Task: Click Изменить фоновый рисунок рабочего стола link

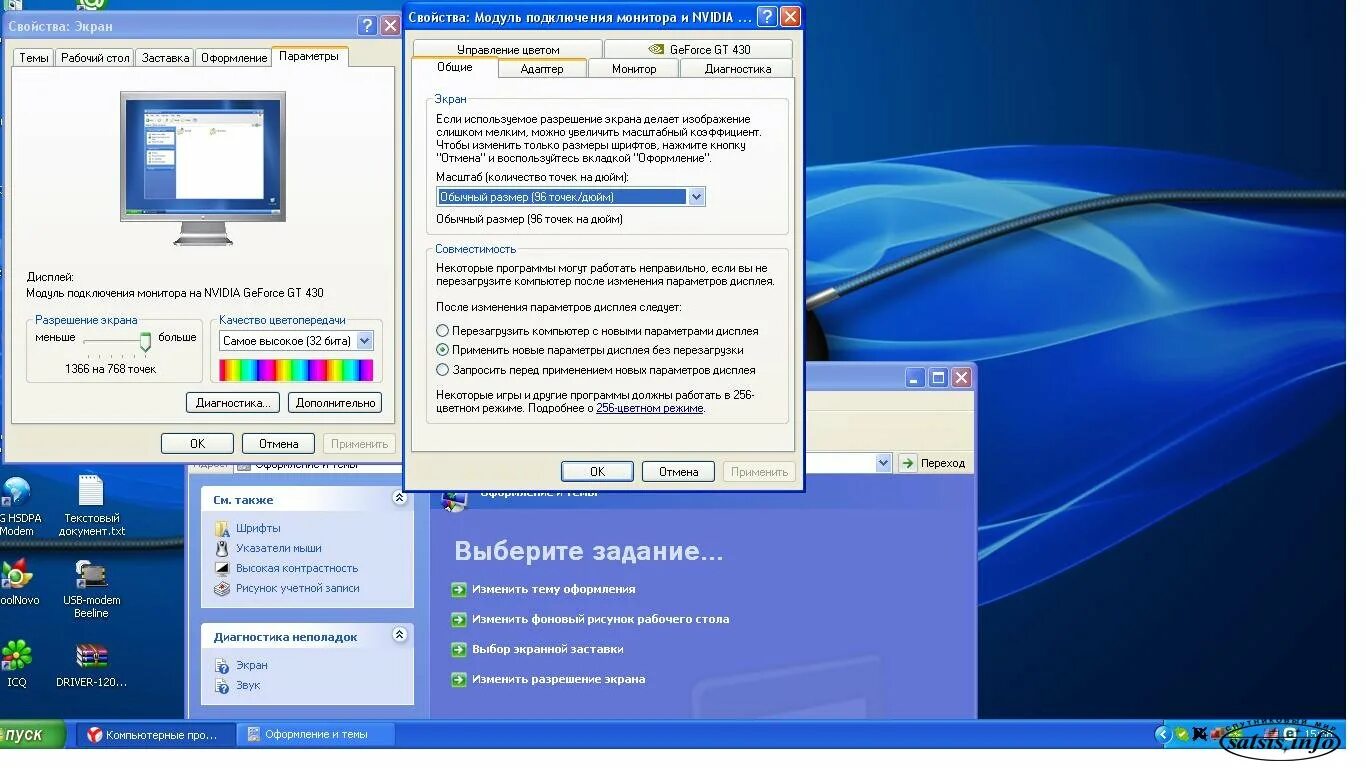Action: click(600, 619)
